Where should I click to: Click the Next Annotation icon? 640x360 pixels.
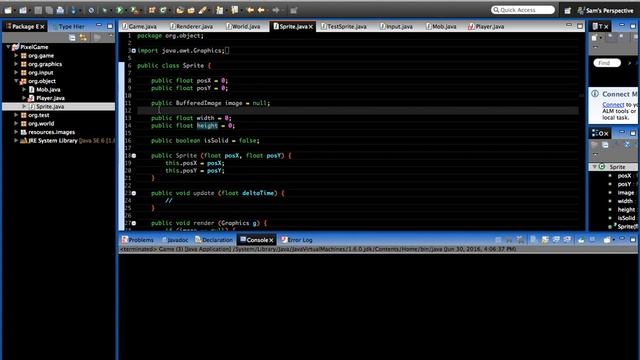tap(220, 10)
